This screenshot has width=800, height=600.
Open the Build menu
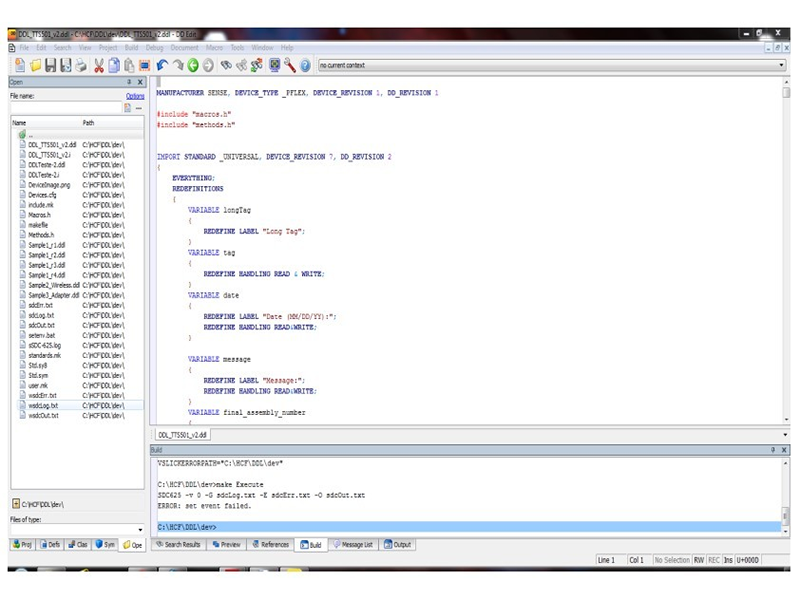click(x=131, y=47)
